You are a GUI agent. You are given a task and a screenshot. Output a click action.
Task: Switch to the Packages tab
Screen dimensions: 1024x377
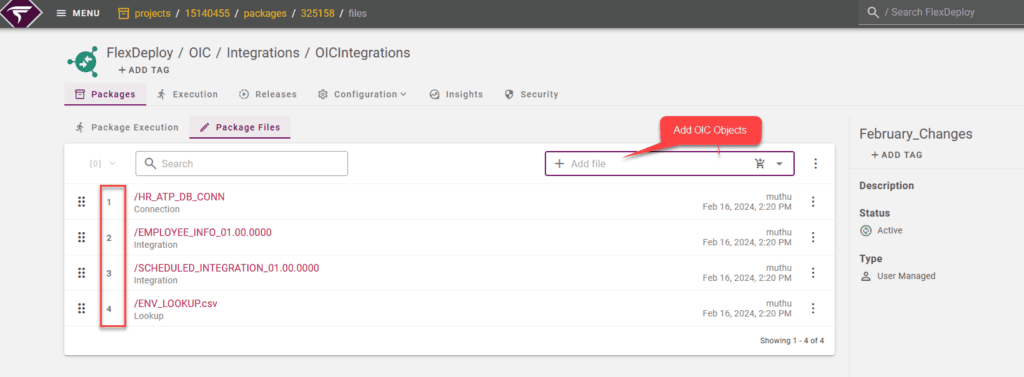[x=105, y=94]
